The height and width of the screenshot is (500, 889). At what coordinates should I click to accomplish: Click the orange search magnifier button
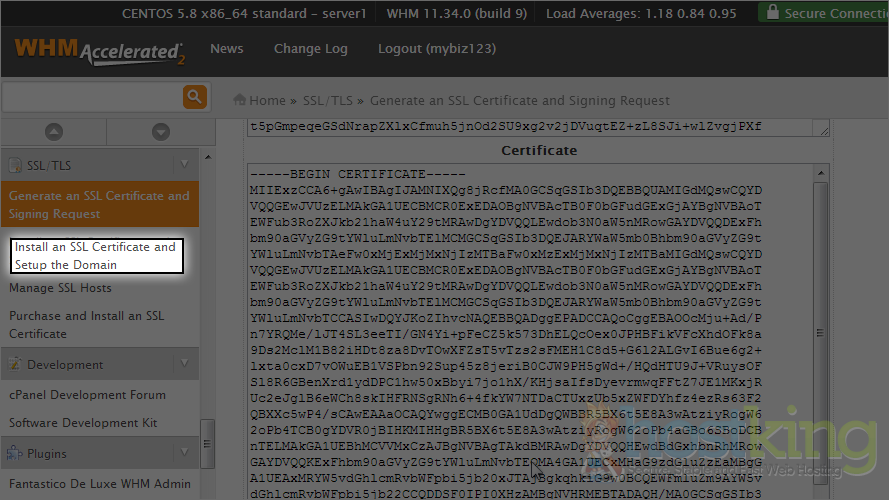coord(194,97)
